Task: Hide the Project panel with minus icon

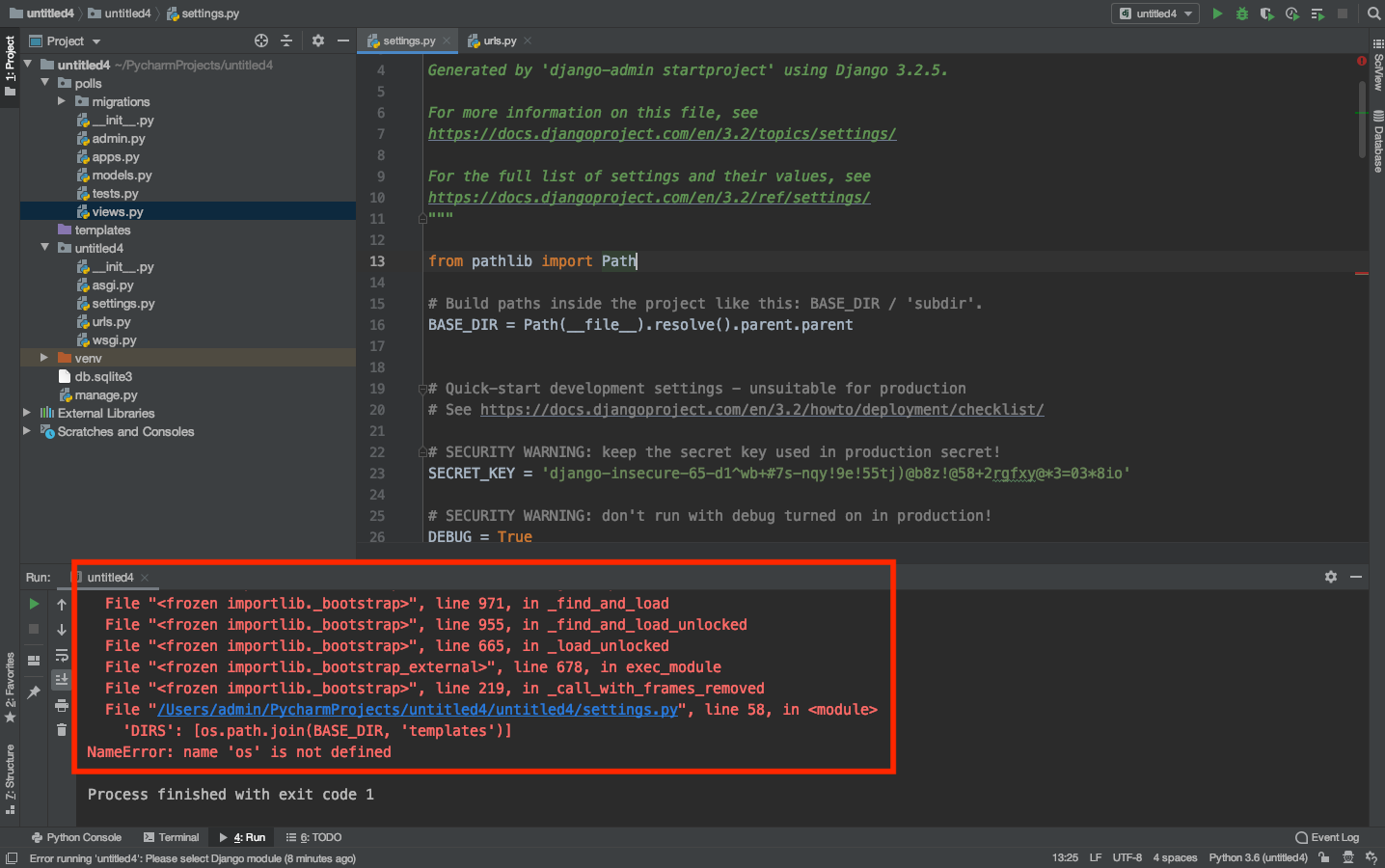Action: click(342, 41)
